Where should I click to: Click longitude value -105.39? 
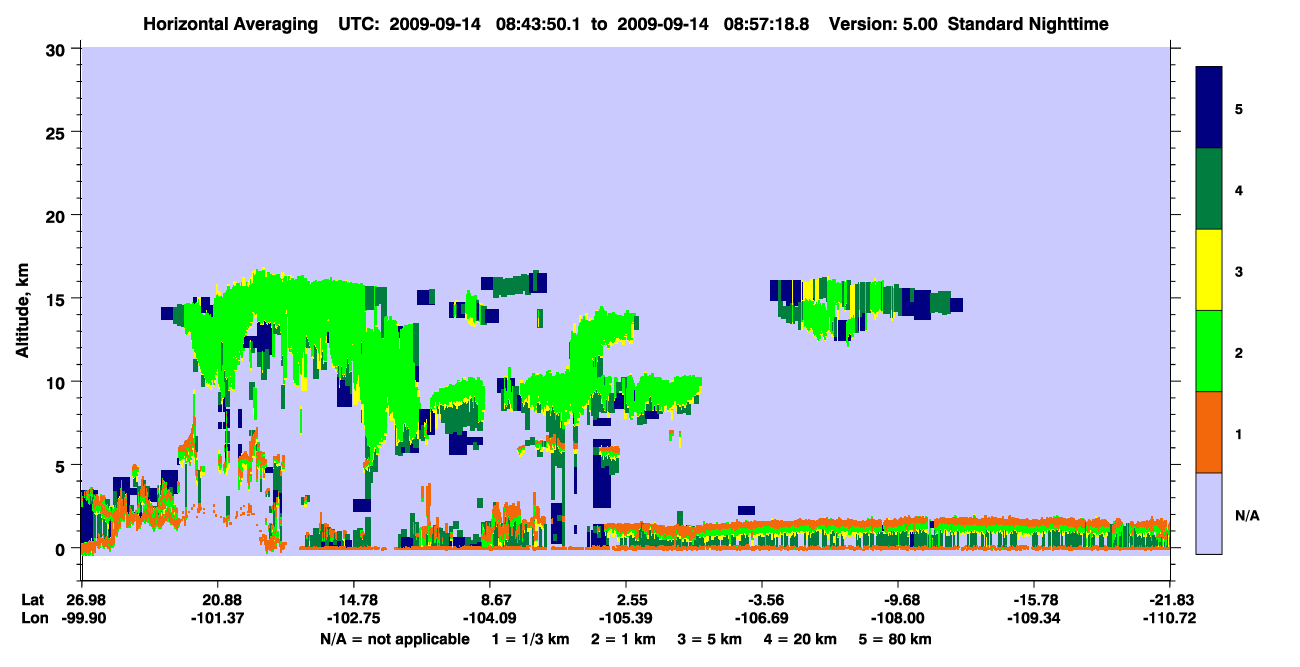pyautogui.click(x=626, y=619)
